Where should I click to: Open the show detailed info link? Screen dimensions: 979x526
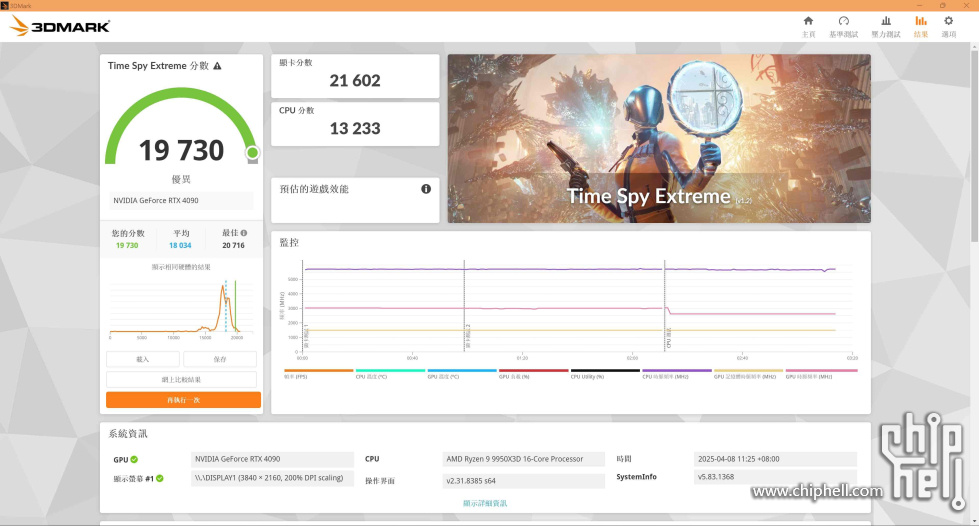click(x=485, y=504)
